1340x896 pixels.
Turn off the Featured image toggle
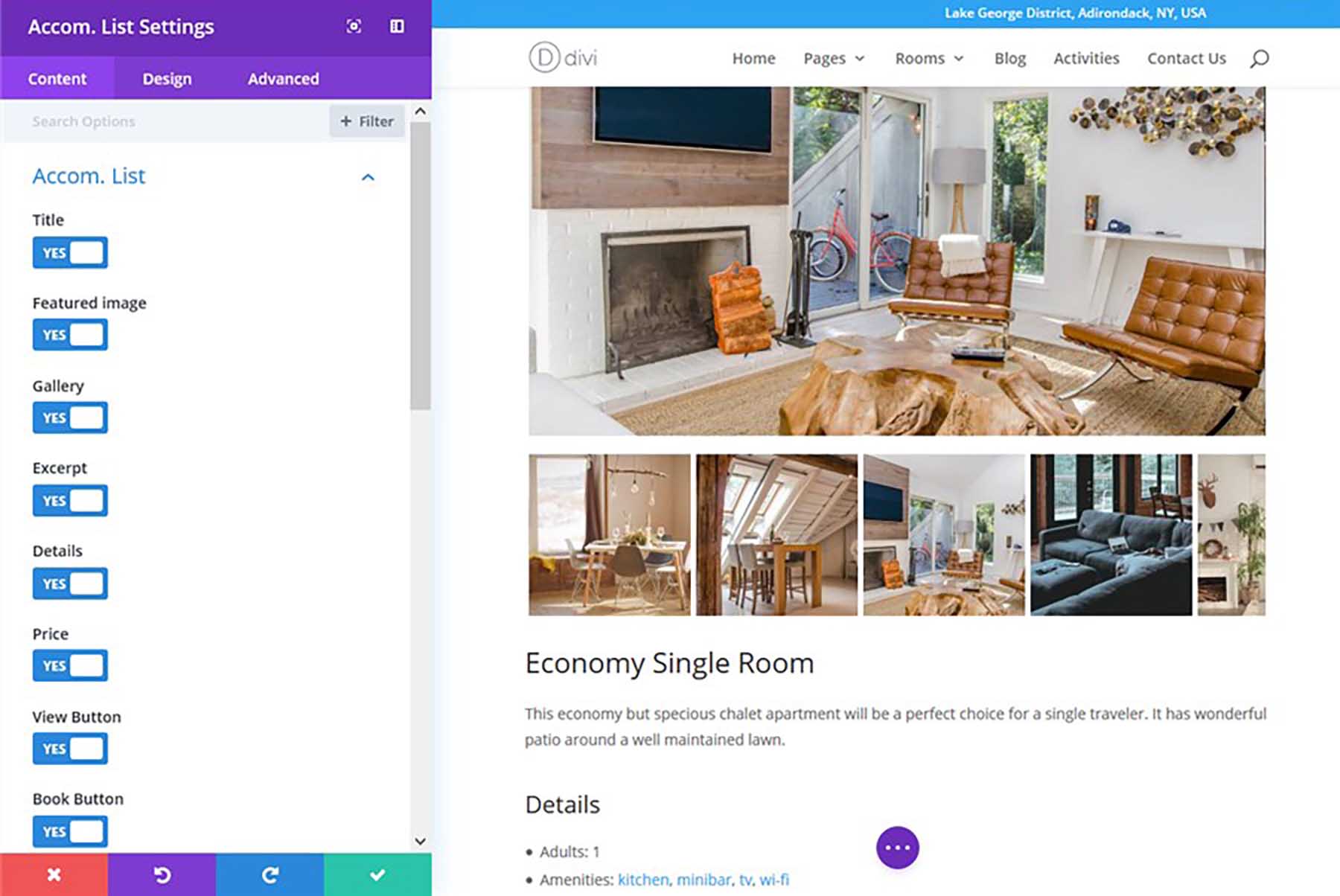(x=70, y=335)
